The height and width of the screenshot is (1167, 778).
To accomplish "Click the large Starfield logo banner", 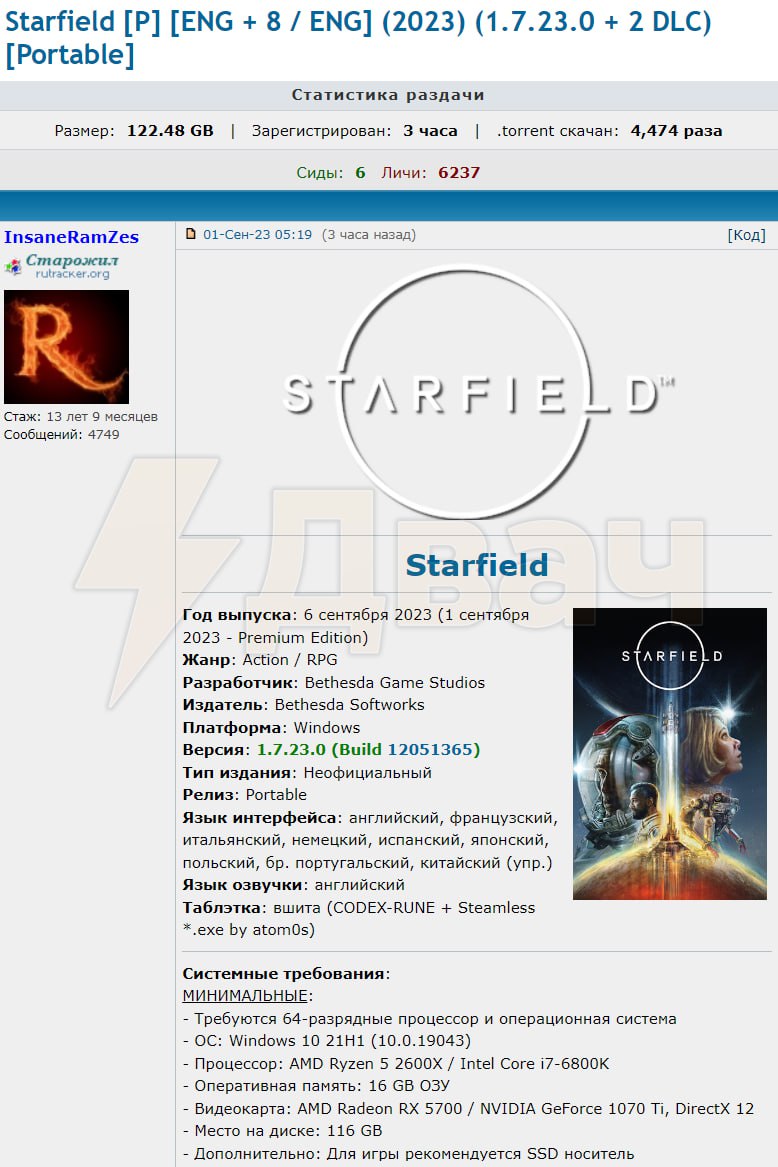I will [x=476, y=392].
